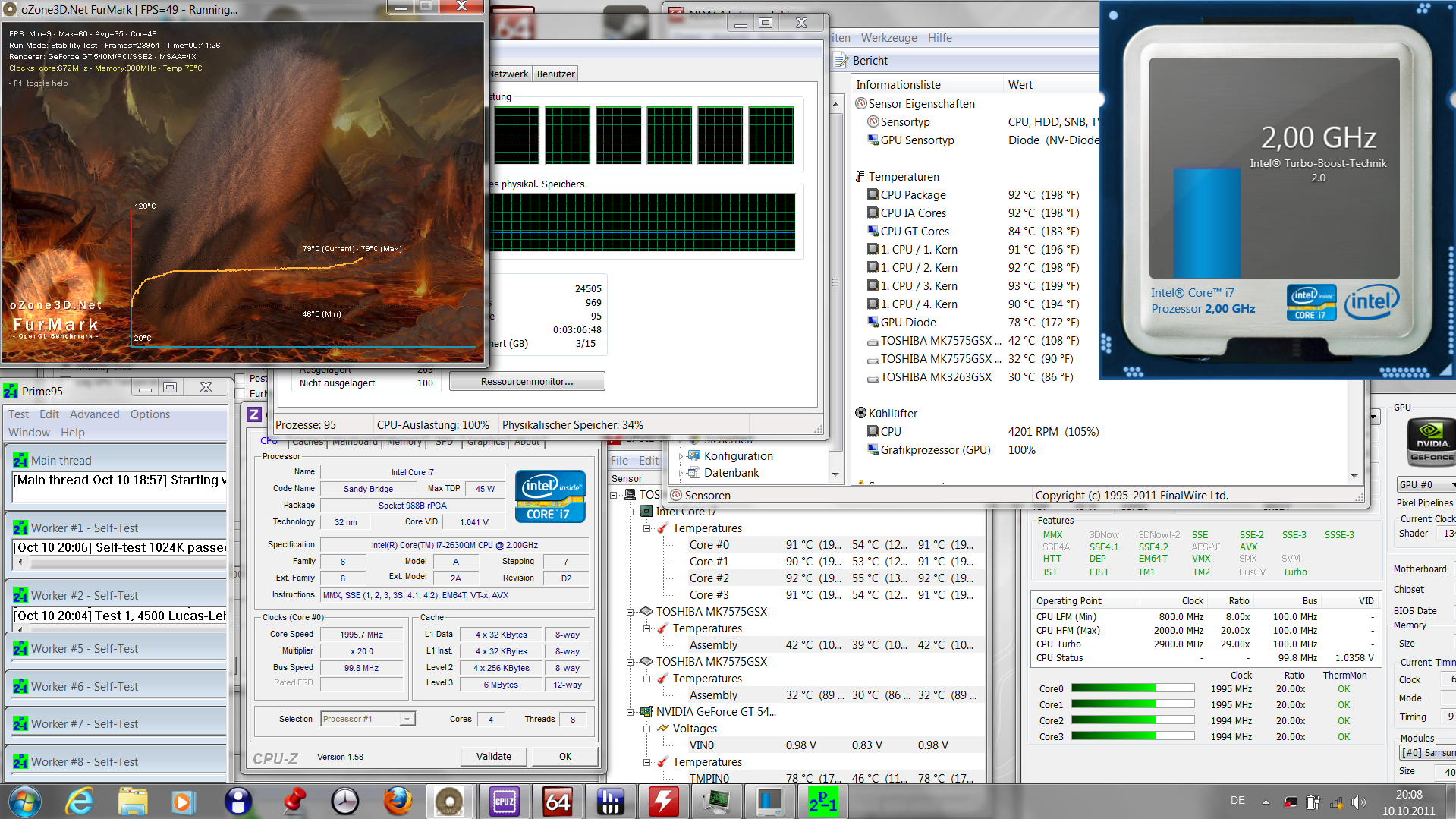1456x819 pixels.
Task: Click the Core0 green load bar
Action: (1132, 689)
